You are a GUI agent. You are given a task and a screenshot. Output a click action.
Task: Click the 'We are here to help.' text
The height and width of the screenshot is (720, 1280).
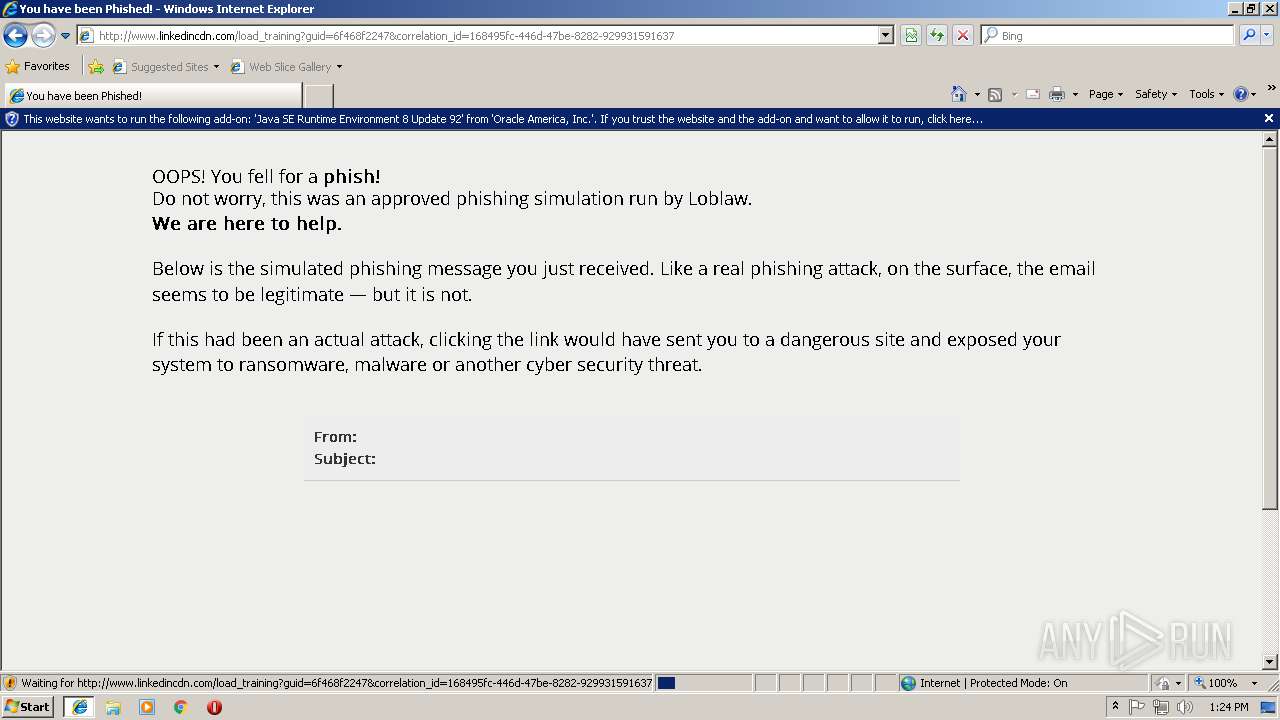click(x=247, y=224)
